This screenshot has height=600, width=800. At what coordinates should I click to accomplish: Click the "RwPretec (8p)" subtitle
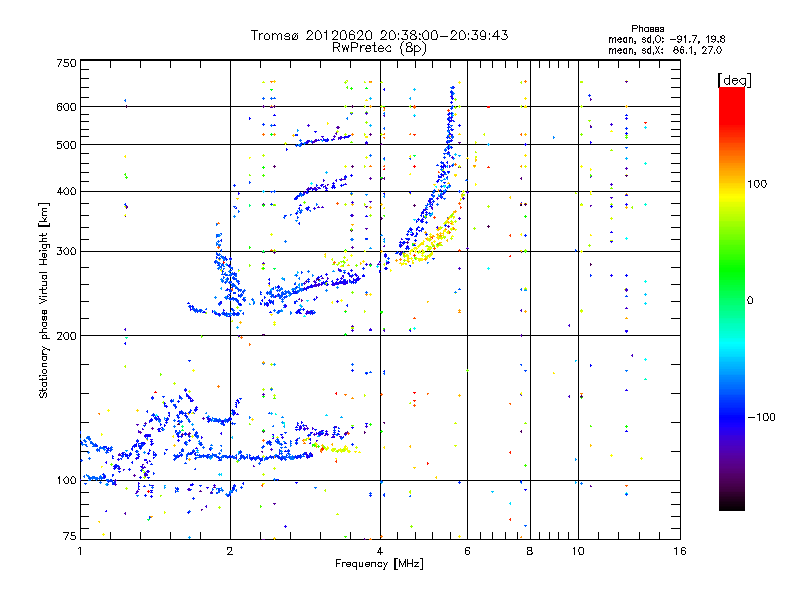(379, 48)
